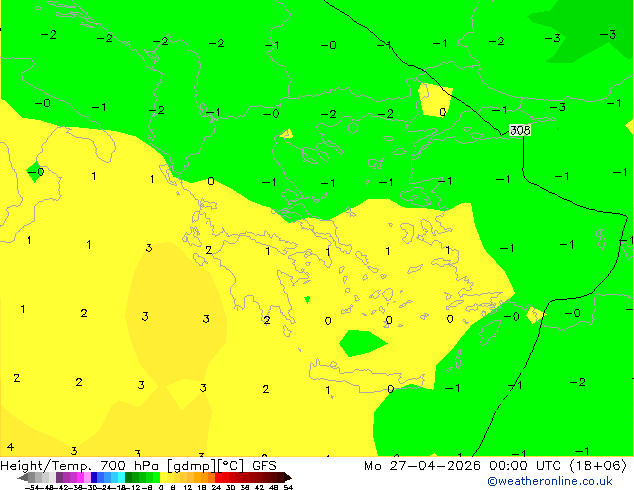This screenshot has width=634, height=490.
Task: Click the right dark arrow of the color scale
Action: [x=288, y=478]
